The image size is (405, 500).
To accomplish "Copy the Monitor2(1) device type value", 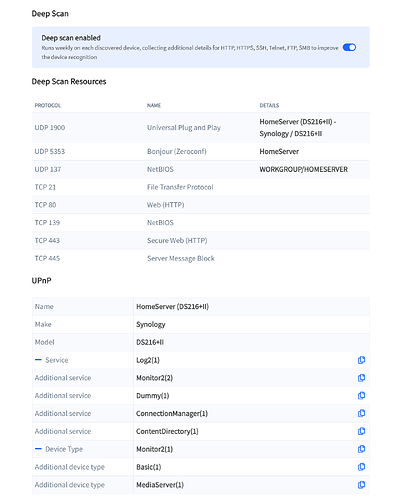I will pos(361,449).
